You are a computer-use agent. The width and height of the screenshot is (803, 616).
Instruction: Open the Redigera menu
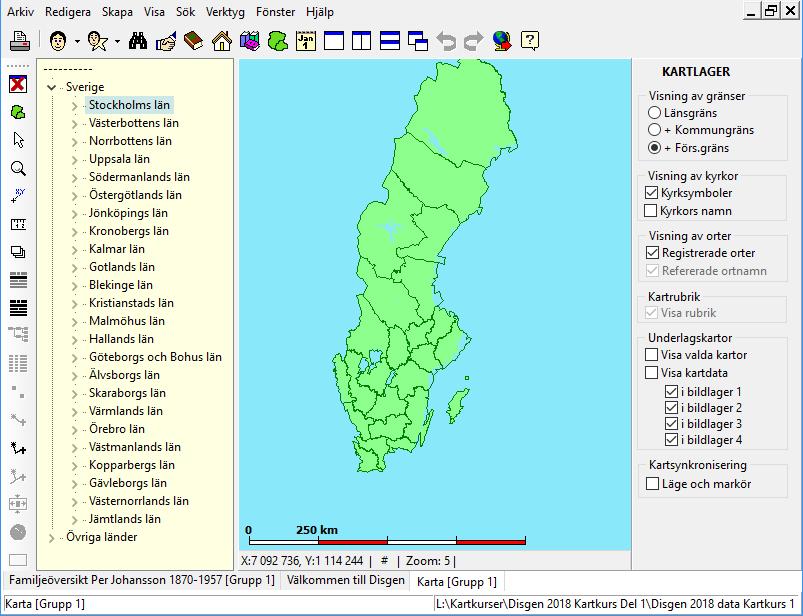(68, 12)
